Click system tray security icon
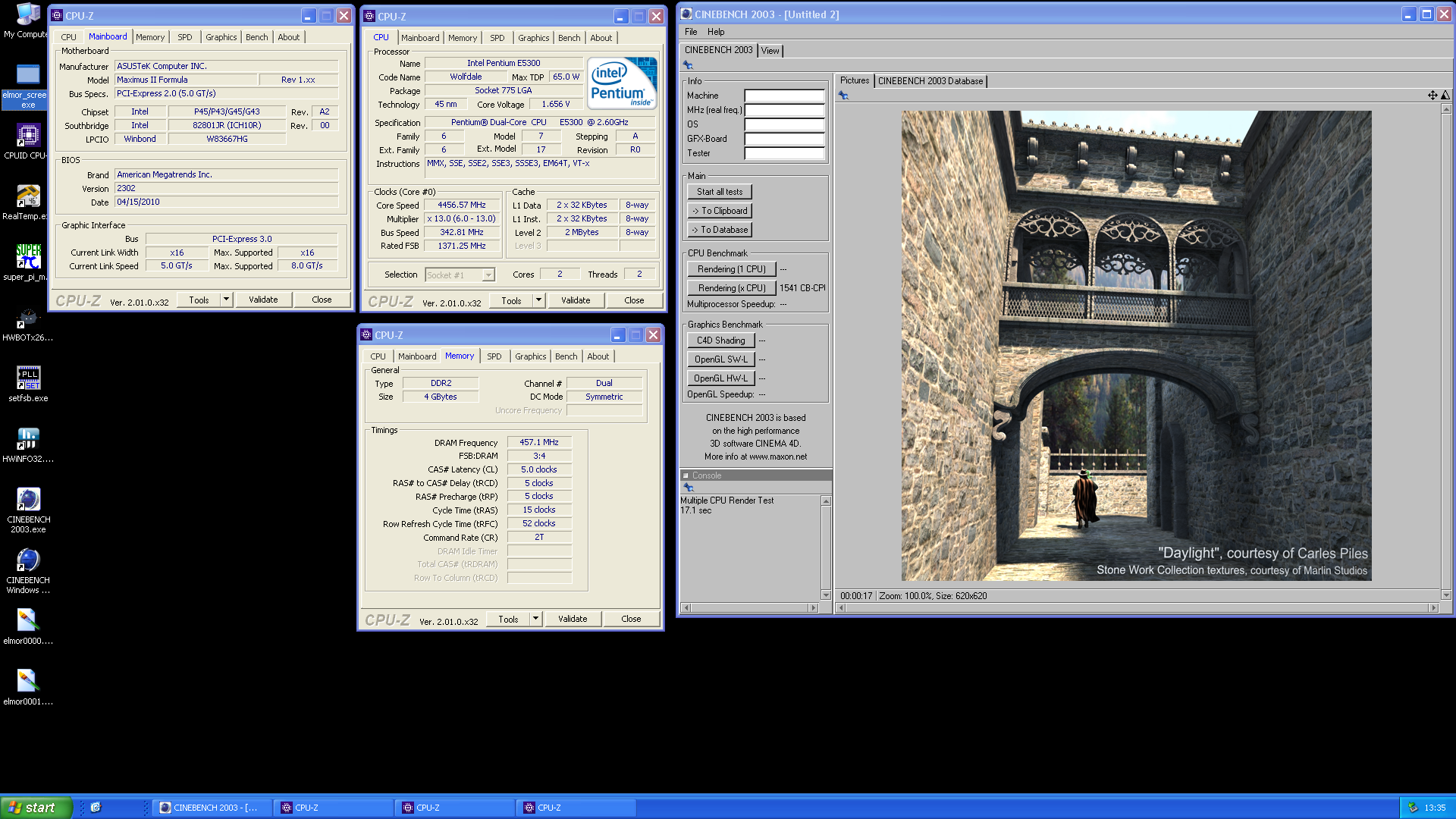The width and height of the screenshot is (1456, 819). [1412, 808]
